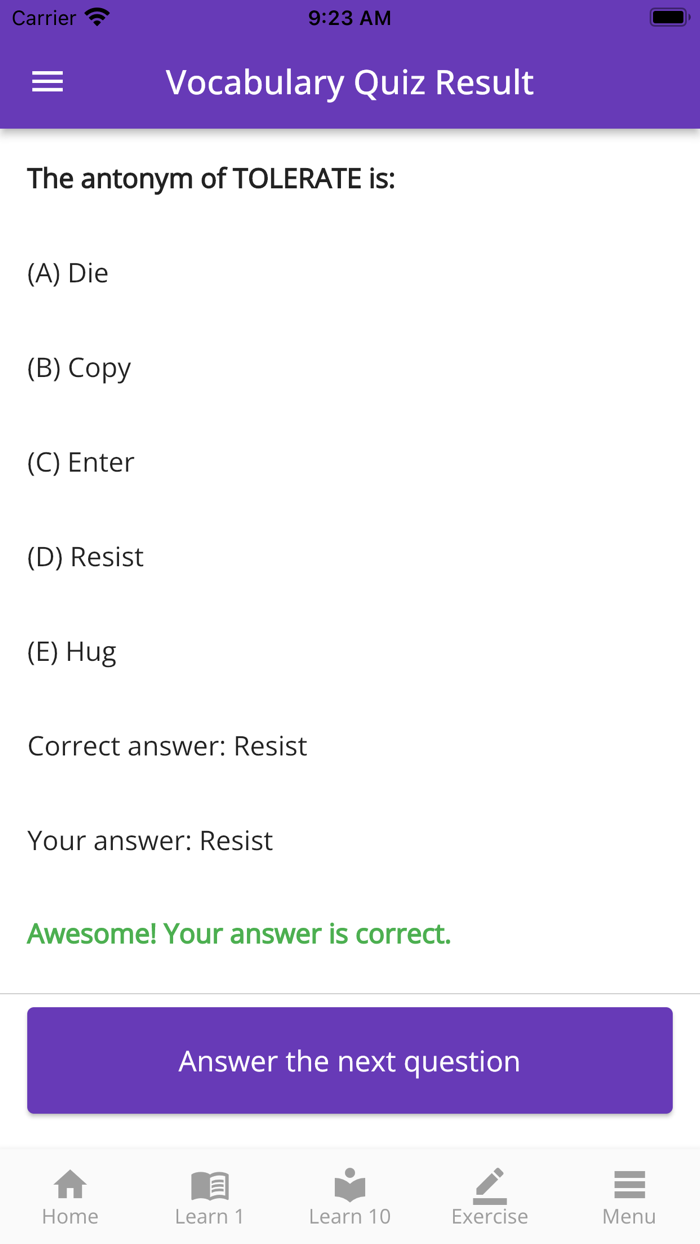Open the Menu icon in bottom bar

[629, 1183]
